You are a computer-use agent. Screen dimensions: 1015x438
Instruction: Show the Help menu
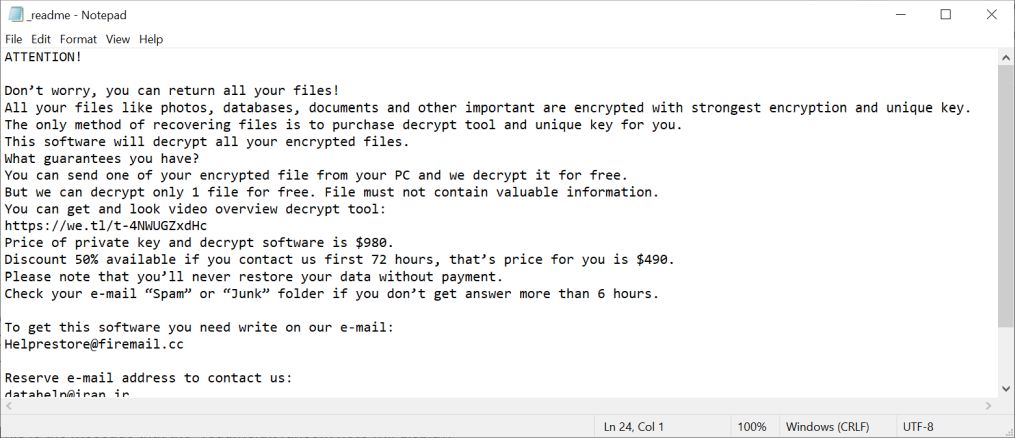click(151, 39)
